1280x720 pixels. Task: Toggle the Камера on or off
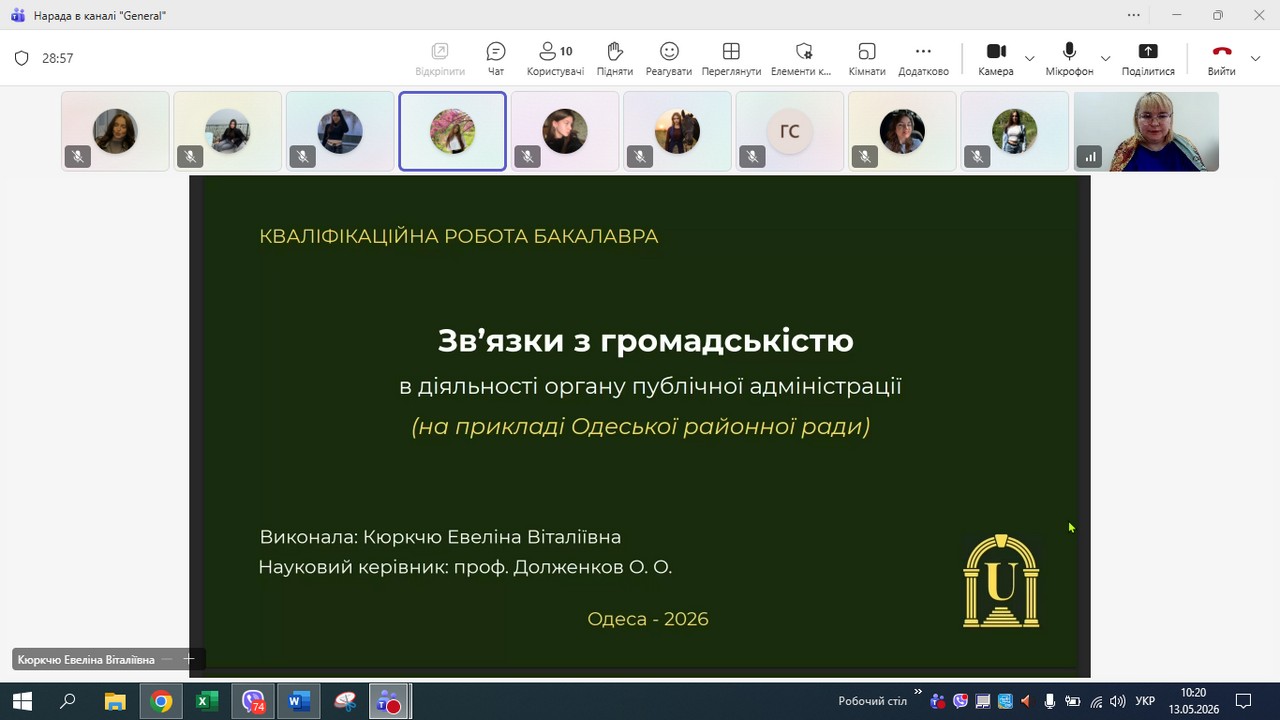click(996, 59)
